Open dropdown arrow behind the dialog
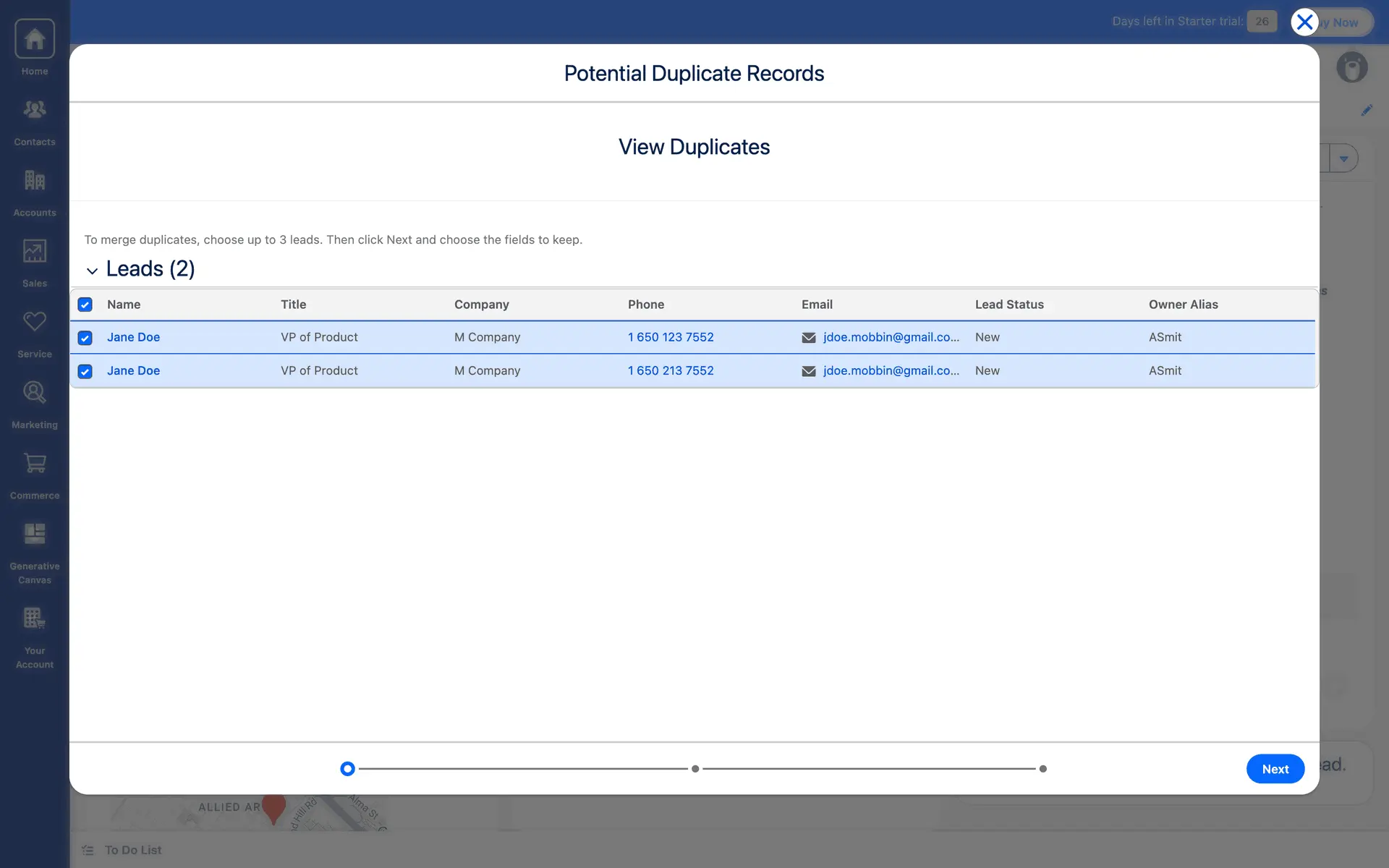Image resolution: width=1389 pixels, height=868 pixels. 1343,158
